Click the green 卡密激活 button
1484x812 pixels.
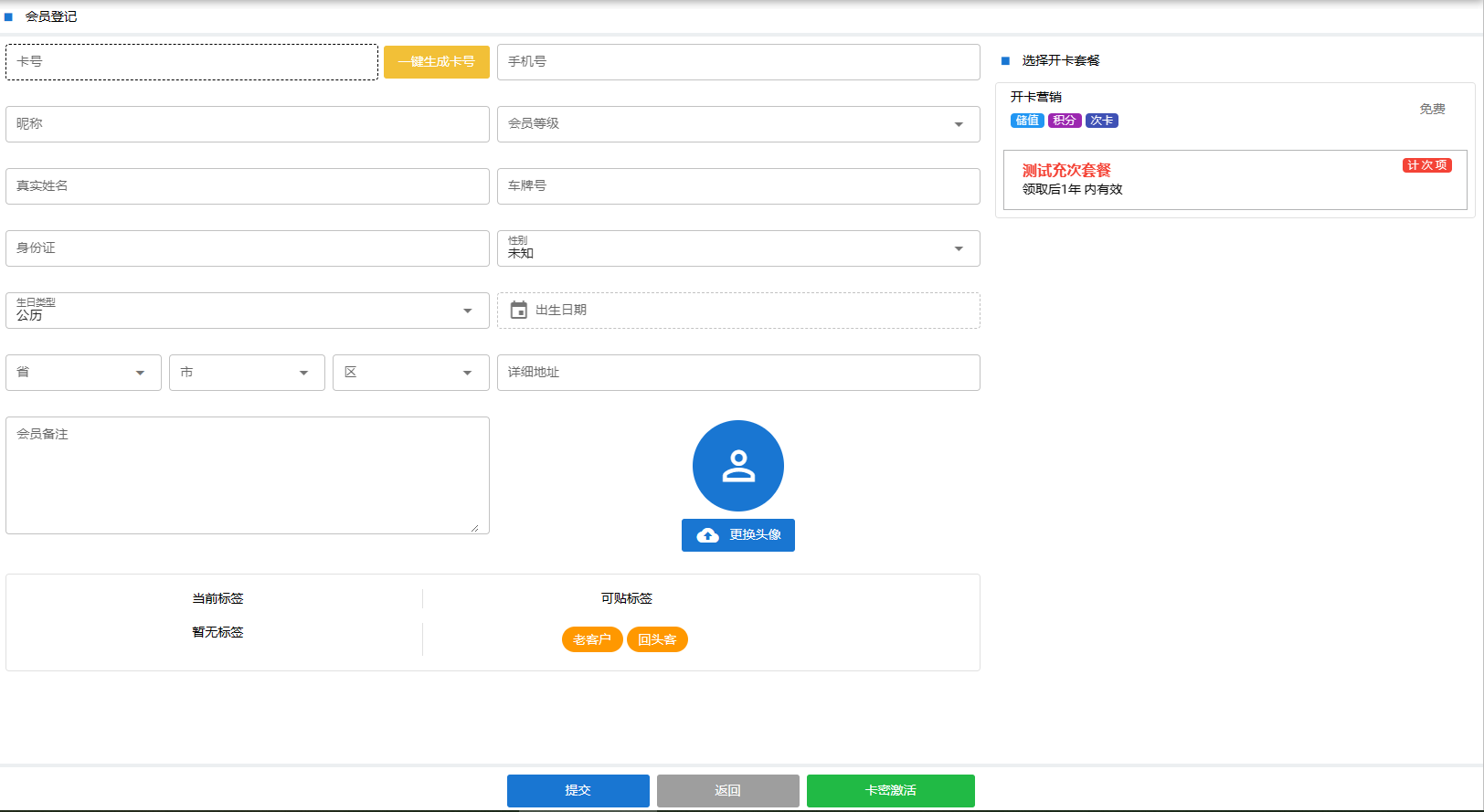pyautogui.click(x=891, y=791)
